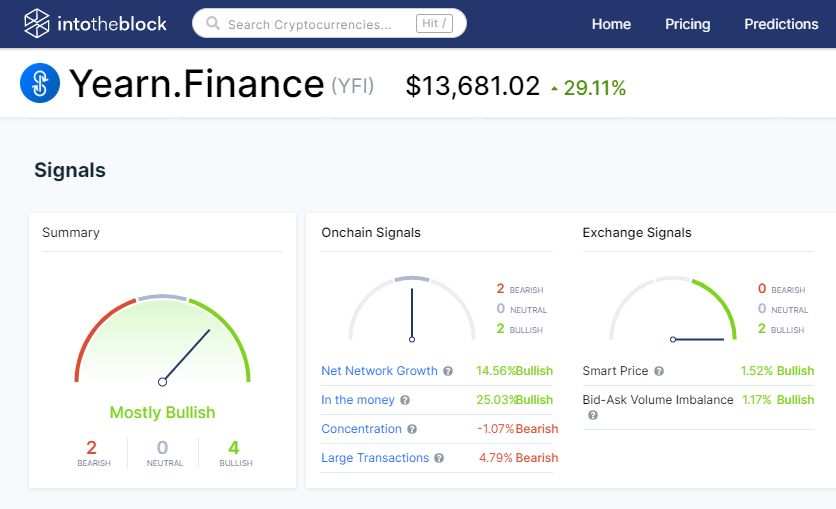This screenshot has height=509, width=836.
Task: Click the Smart Price label
Action: coord(615,370)
